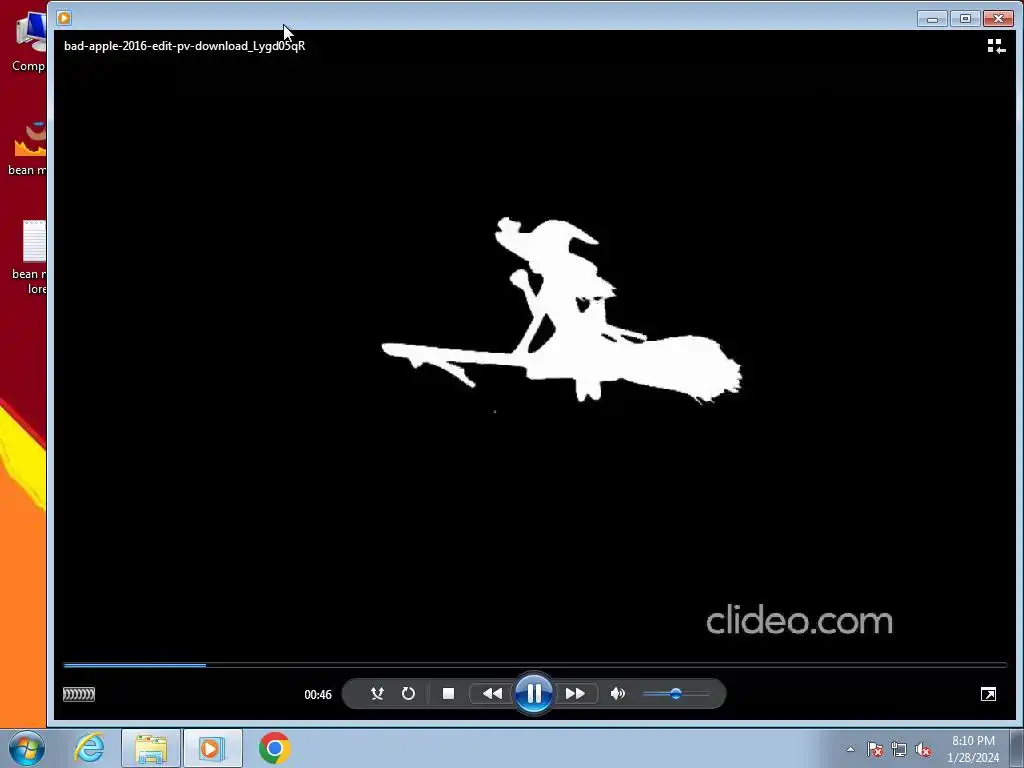Image resolution: width=1024 pixels, height=768 pixels.
Task: Click the audio visualizer bars indicator
Action: (79, 694)
